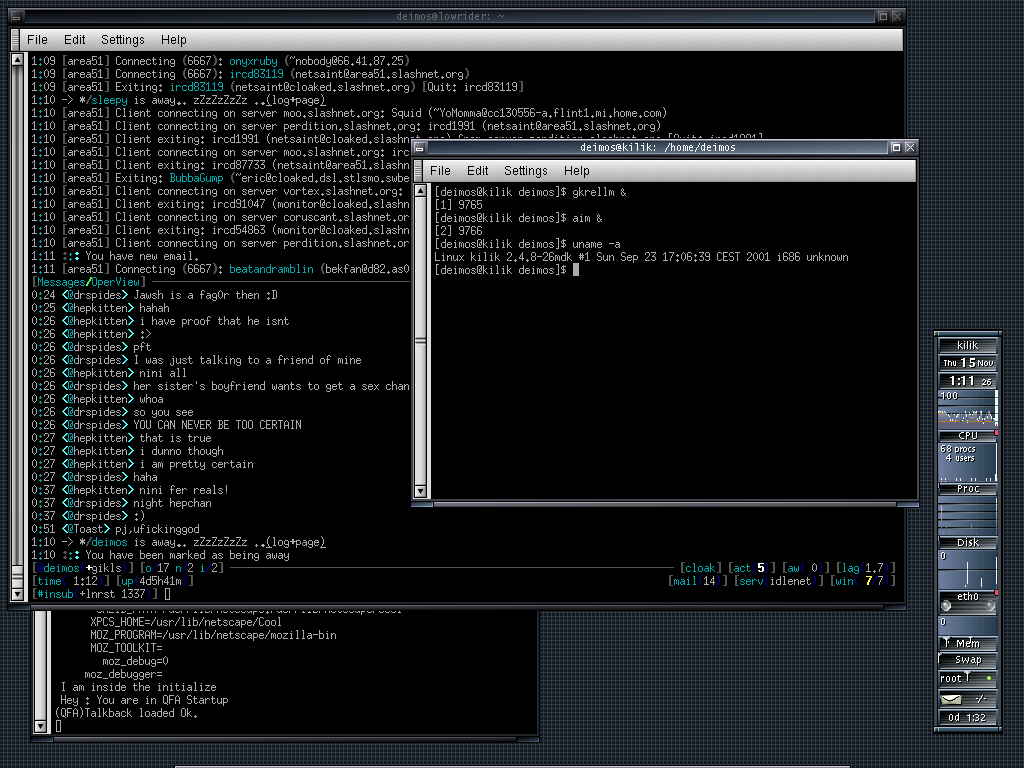Viewport: 1024px width, 768px height.
Task: Click the window menu icon of kilik terminal
Action: click(420, 147)
